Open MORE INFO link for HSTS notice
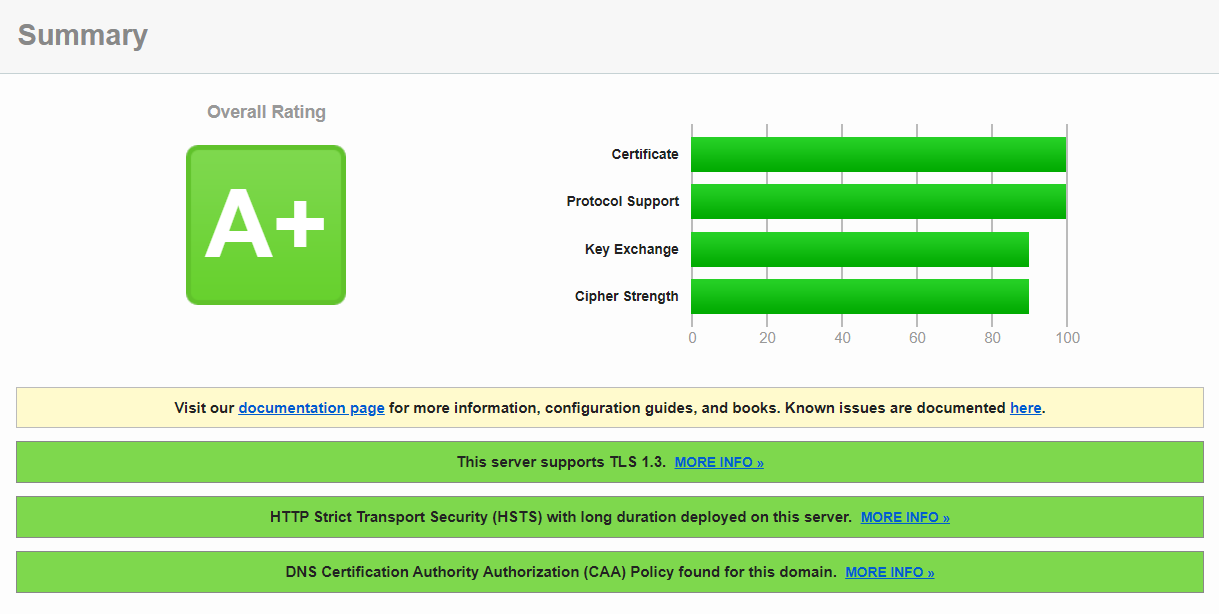 point(905,518)
